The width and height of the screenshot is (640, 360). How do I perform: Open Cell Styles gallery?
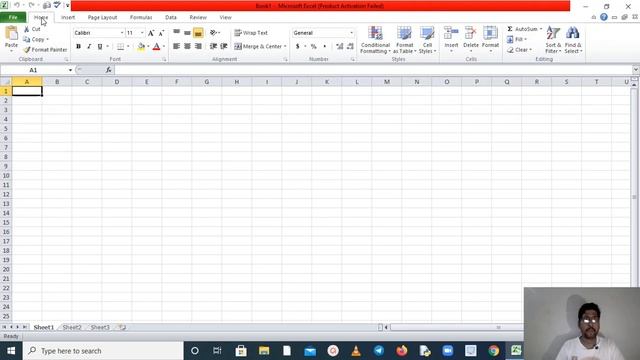(x=427, y=40)
